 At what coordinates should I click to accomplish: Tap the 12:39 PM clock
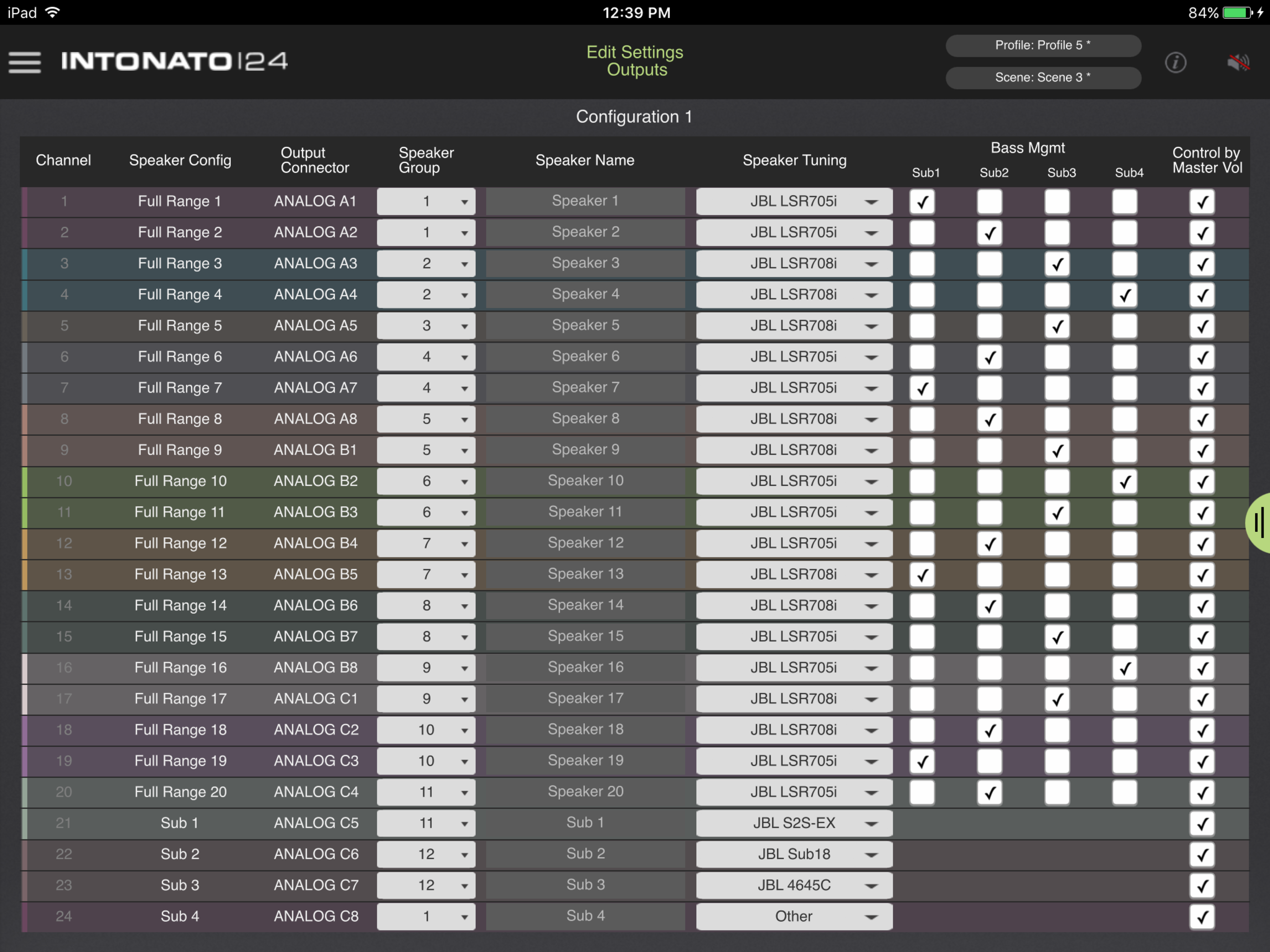636,13
